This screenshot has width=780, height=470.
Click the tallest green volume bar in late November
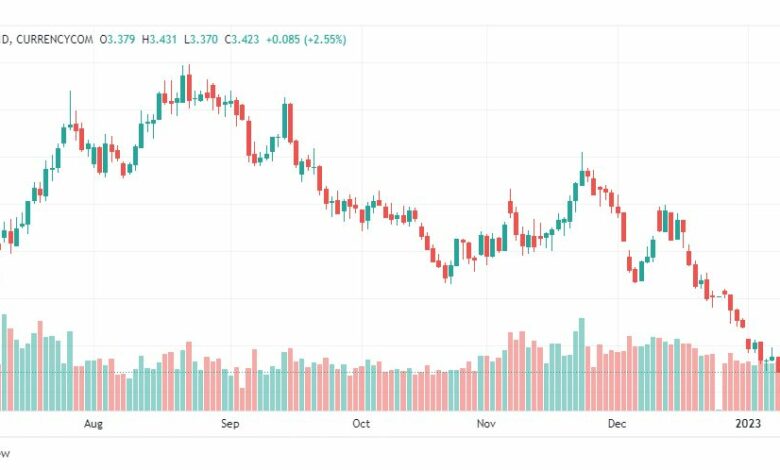click(582, 365)
